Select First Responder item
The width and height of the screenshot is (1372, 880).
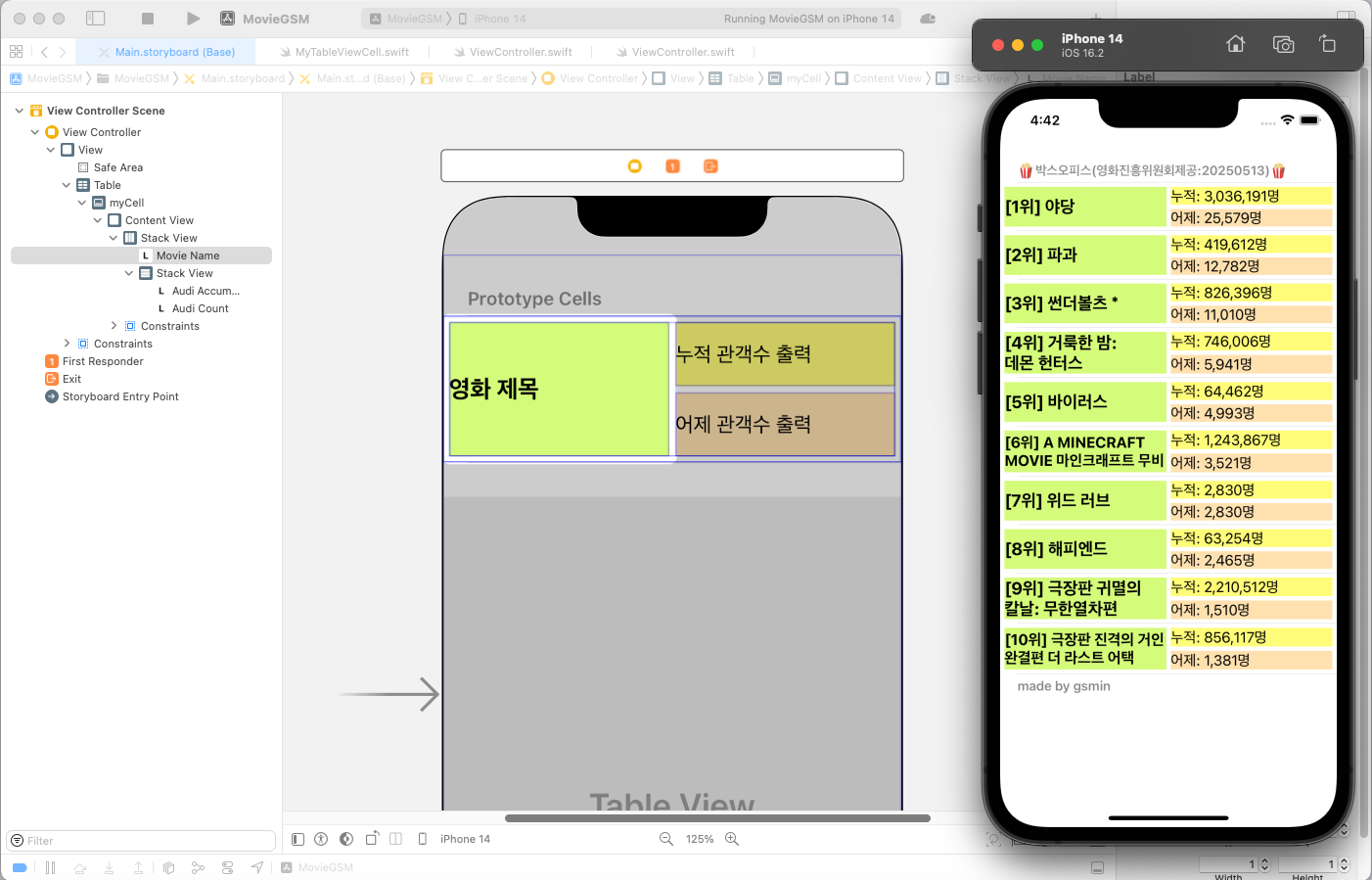[x=94, y=361]
